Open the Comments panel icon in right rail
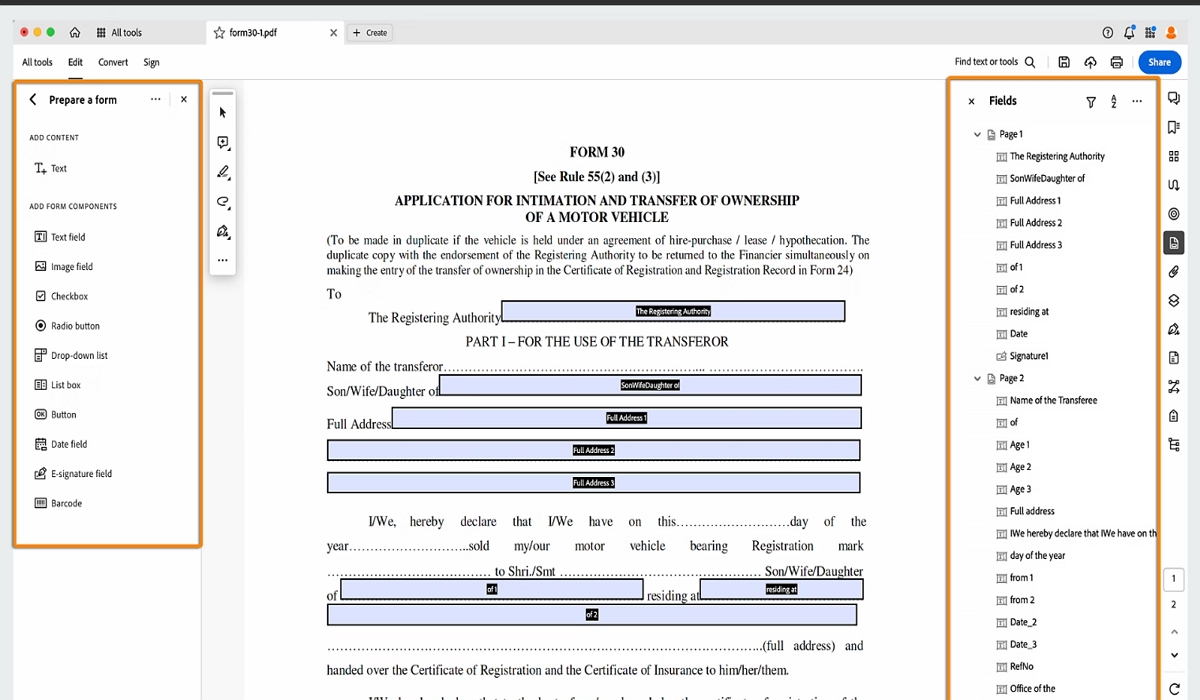This screenshot has width=1200, height=700. [x=1174, y=98]
